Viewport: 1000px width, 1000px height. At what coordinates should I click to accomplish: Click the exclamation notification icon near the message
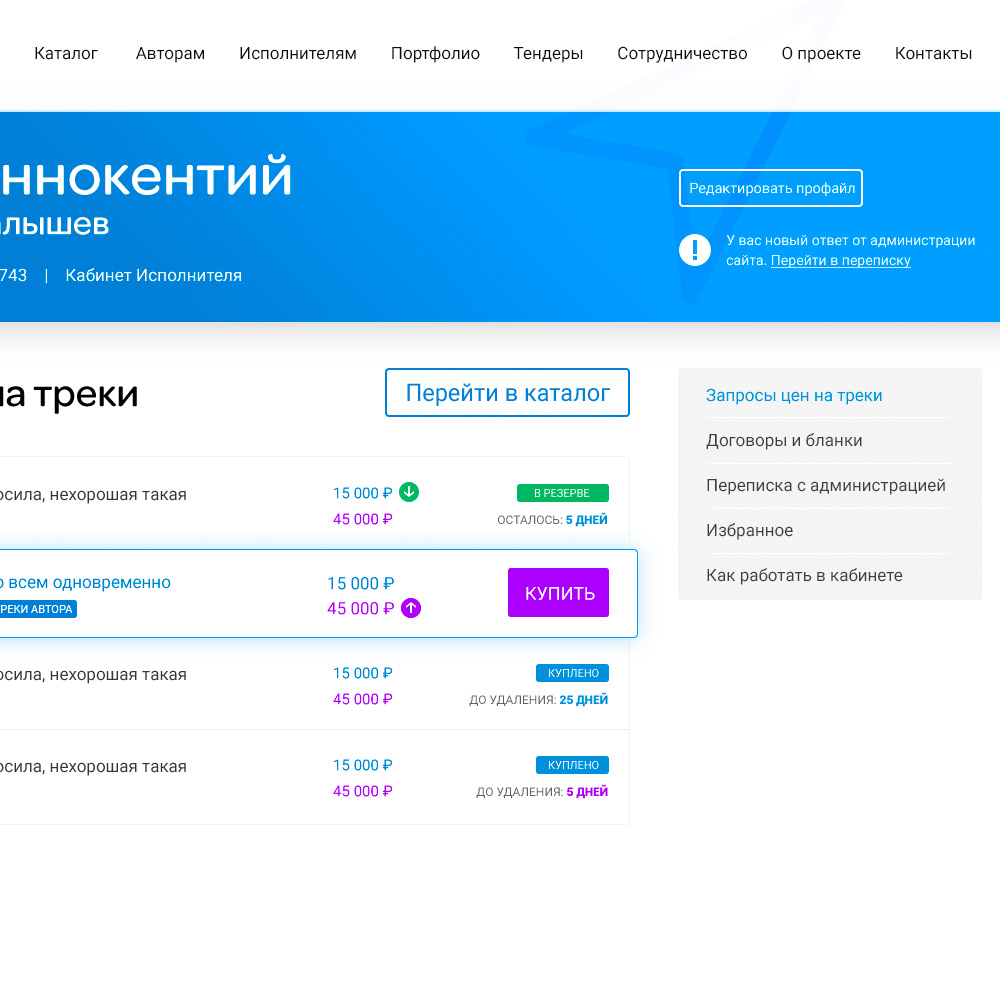coord(694,250)
